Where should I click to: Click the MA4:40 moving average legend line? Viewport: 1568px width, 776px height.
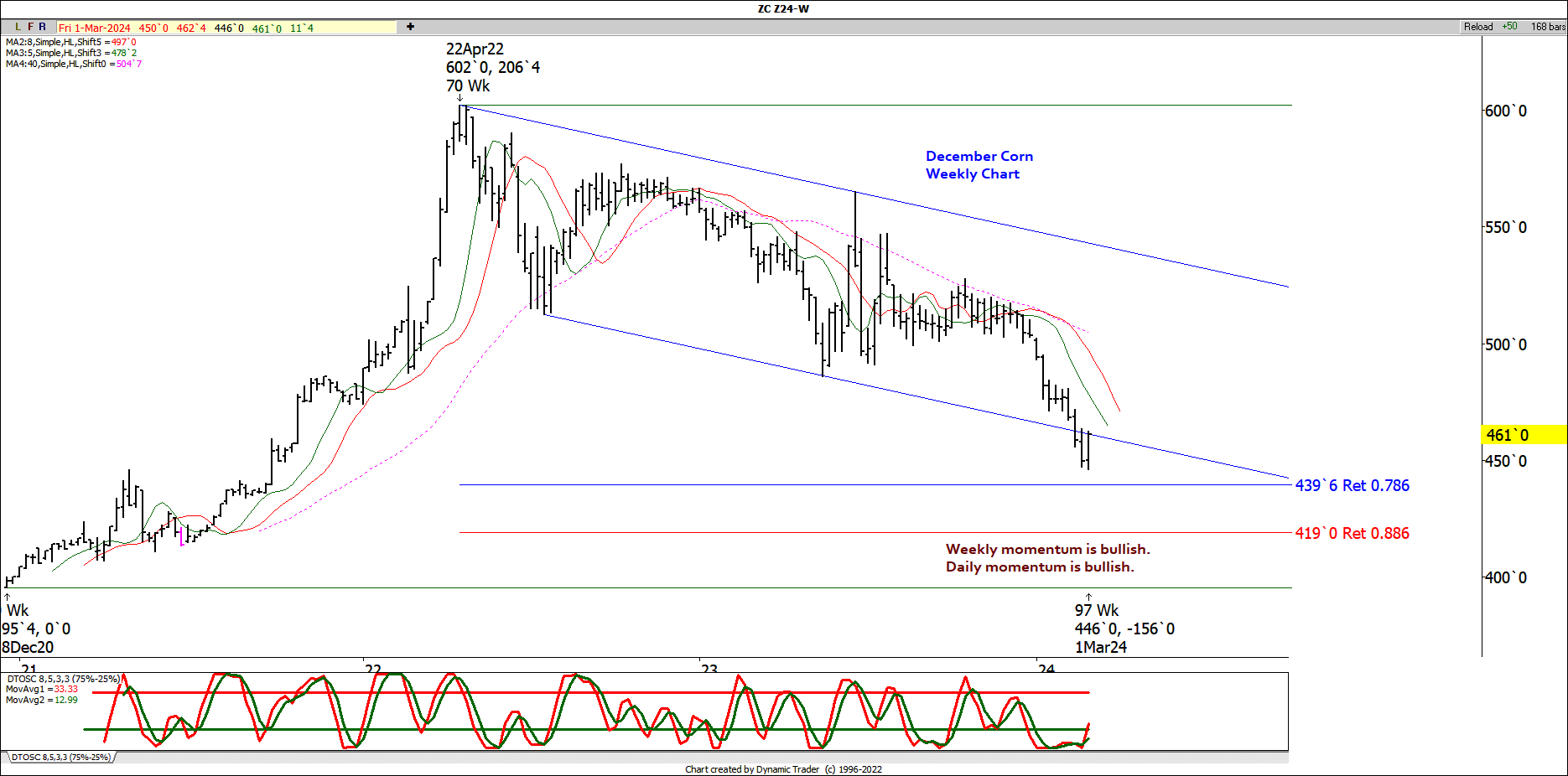74,64
